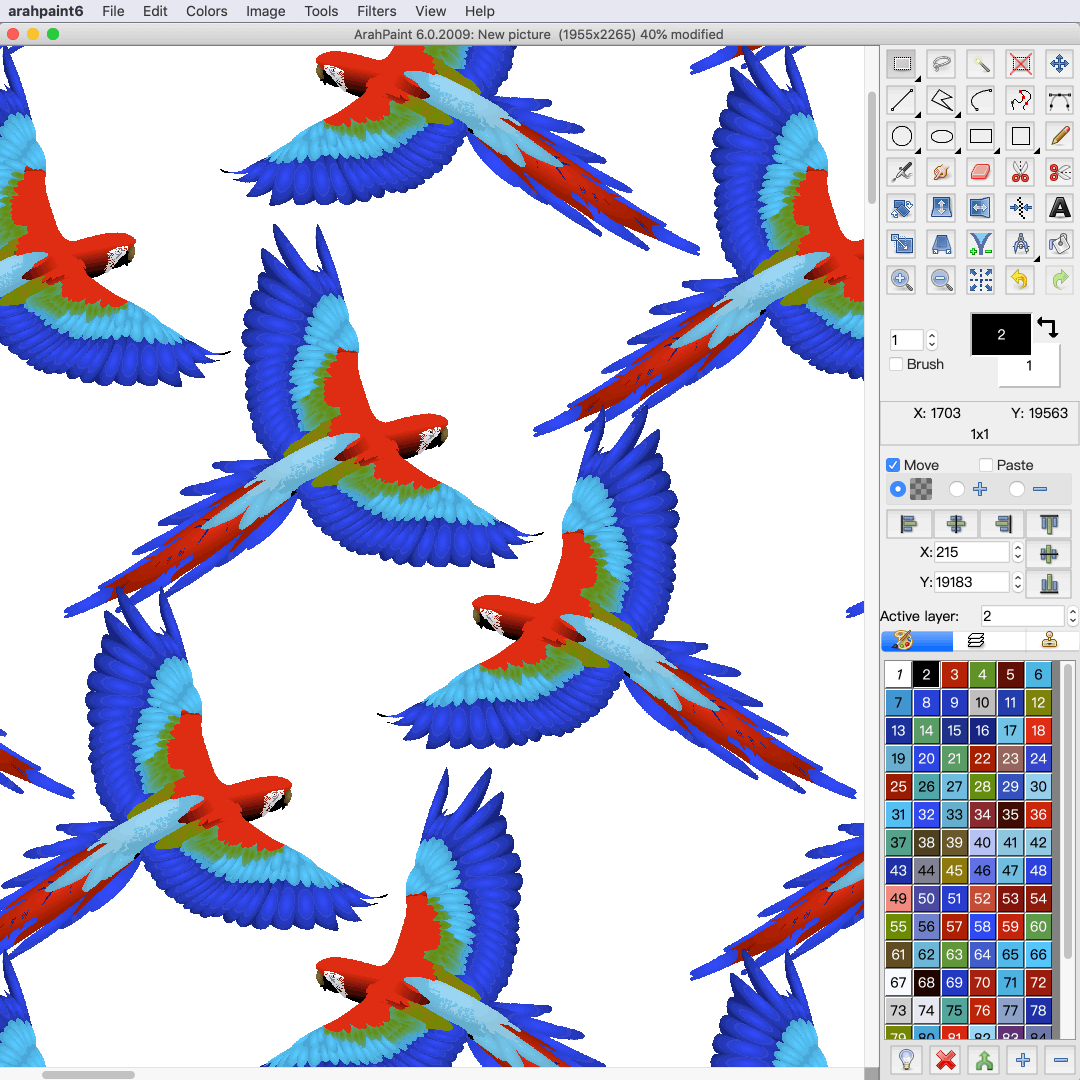Click the vertical flip icon

pos(942,207)
